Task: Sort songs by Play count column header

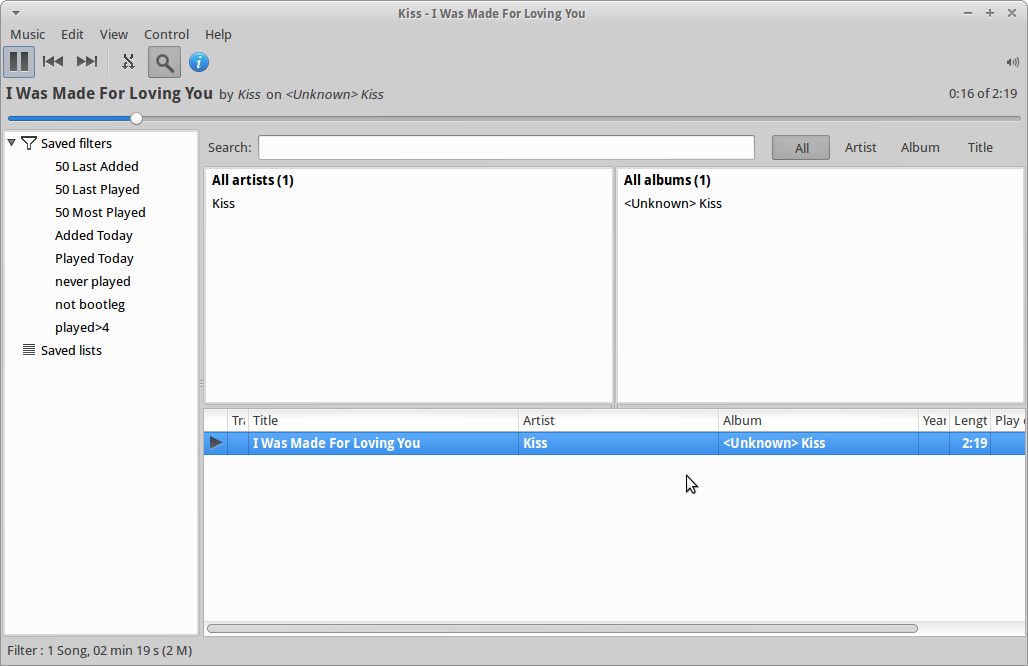Action: point(1008,420)
